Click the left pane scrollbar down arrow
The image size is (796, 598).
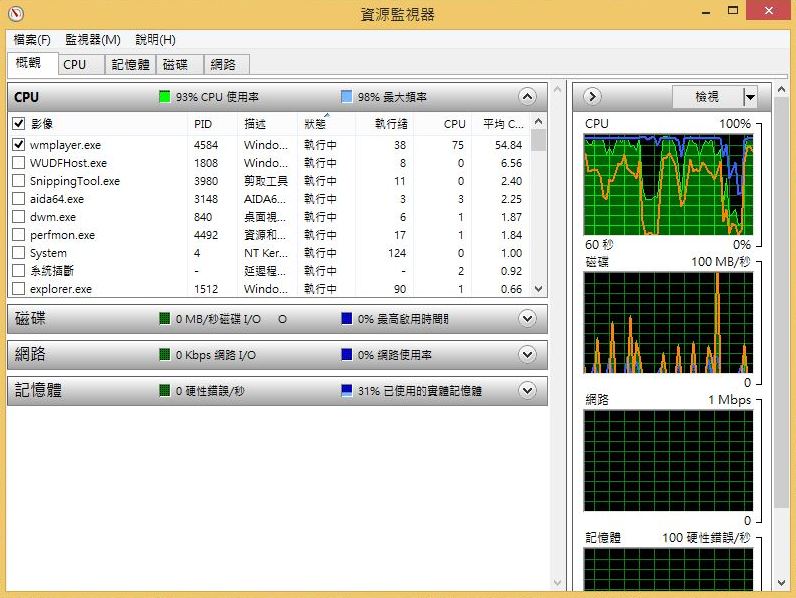point(557,583)
